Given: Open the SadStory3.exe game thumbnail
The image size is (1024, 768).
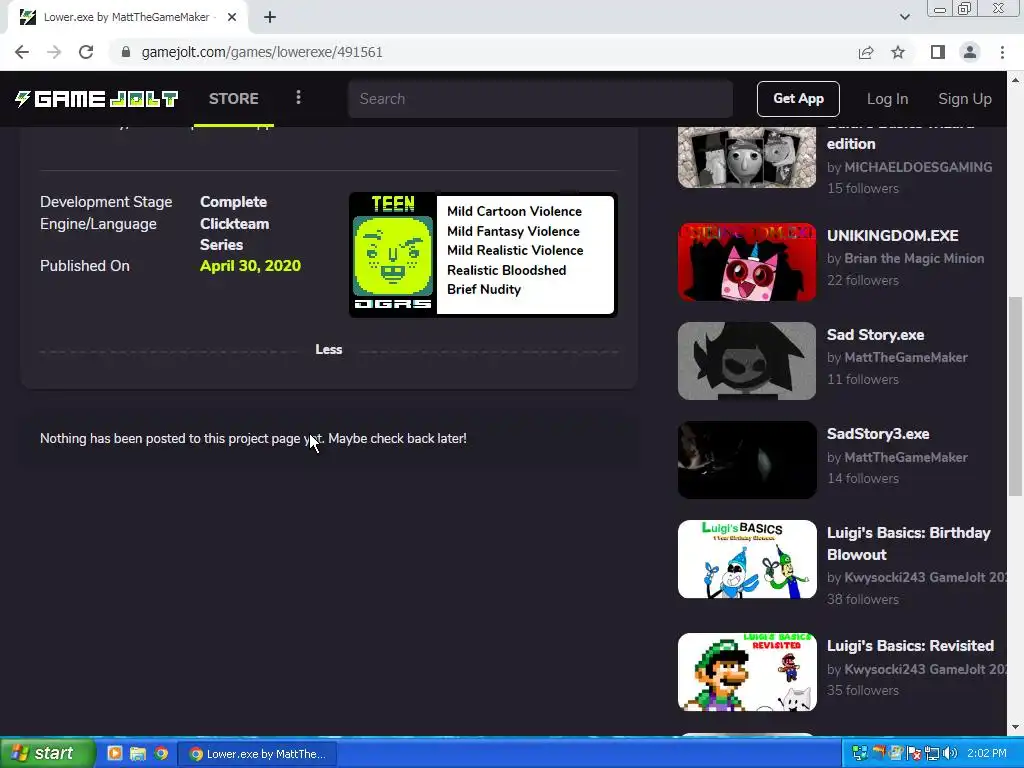Looking at the screenshot, I should click(x=747, y=460).
